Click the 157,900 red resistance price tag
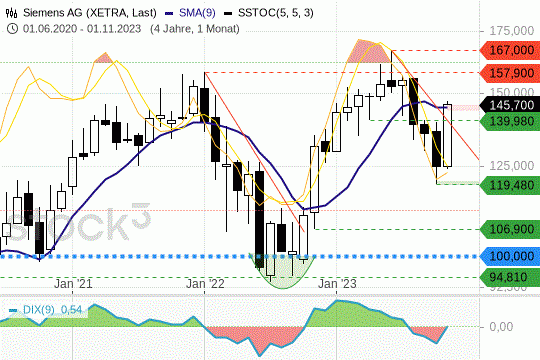Screen dimensions: 540x360 point(510,73)
